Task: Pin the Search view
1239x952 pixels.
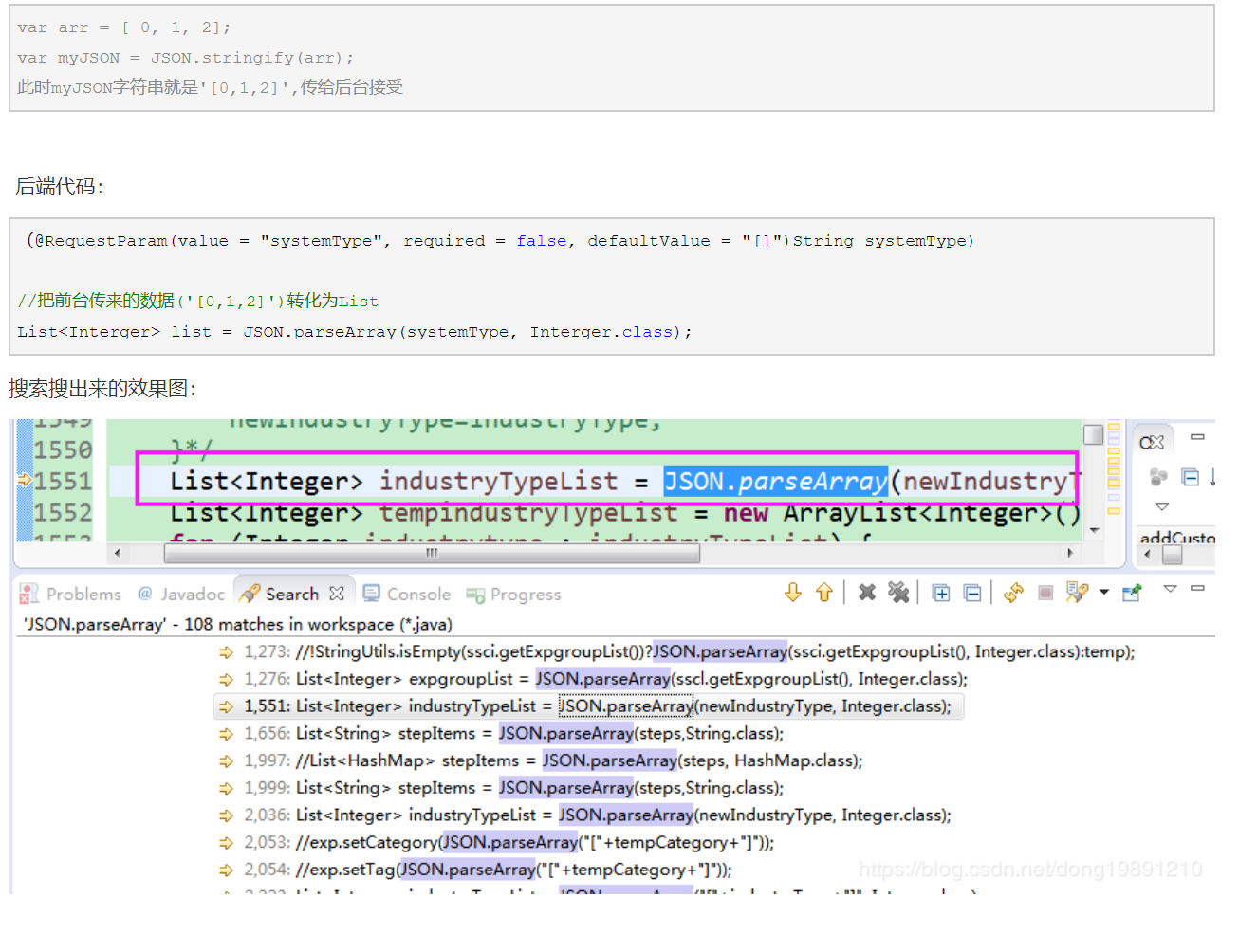Action: [1132, 594]
